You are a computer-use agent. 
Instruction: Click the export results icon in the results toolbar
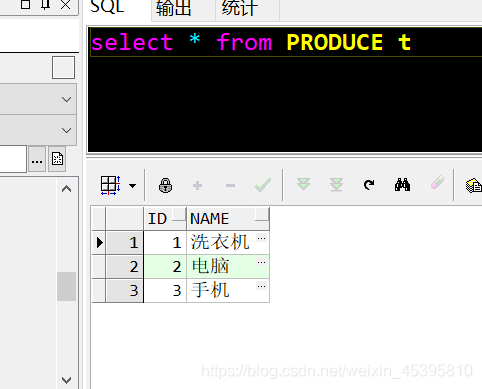click(473, 186)
